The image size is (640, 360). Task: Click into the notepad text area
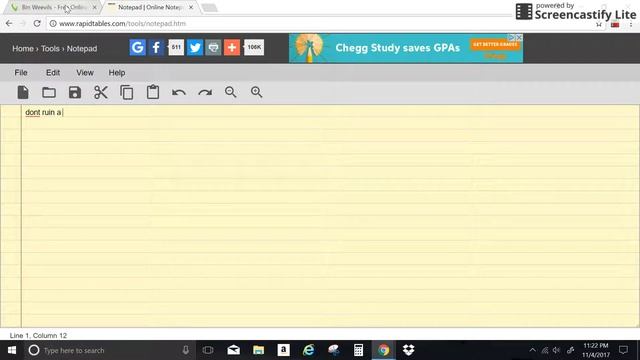tap(330, 216)
